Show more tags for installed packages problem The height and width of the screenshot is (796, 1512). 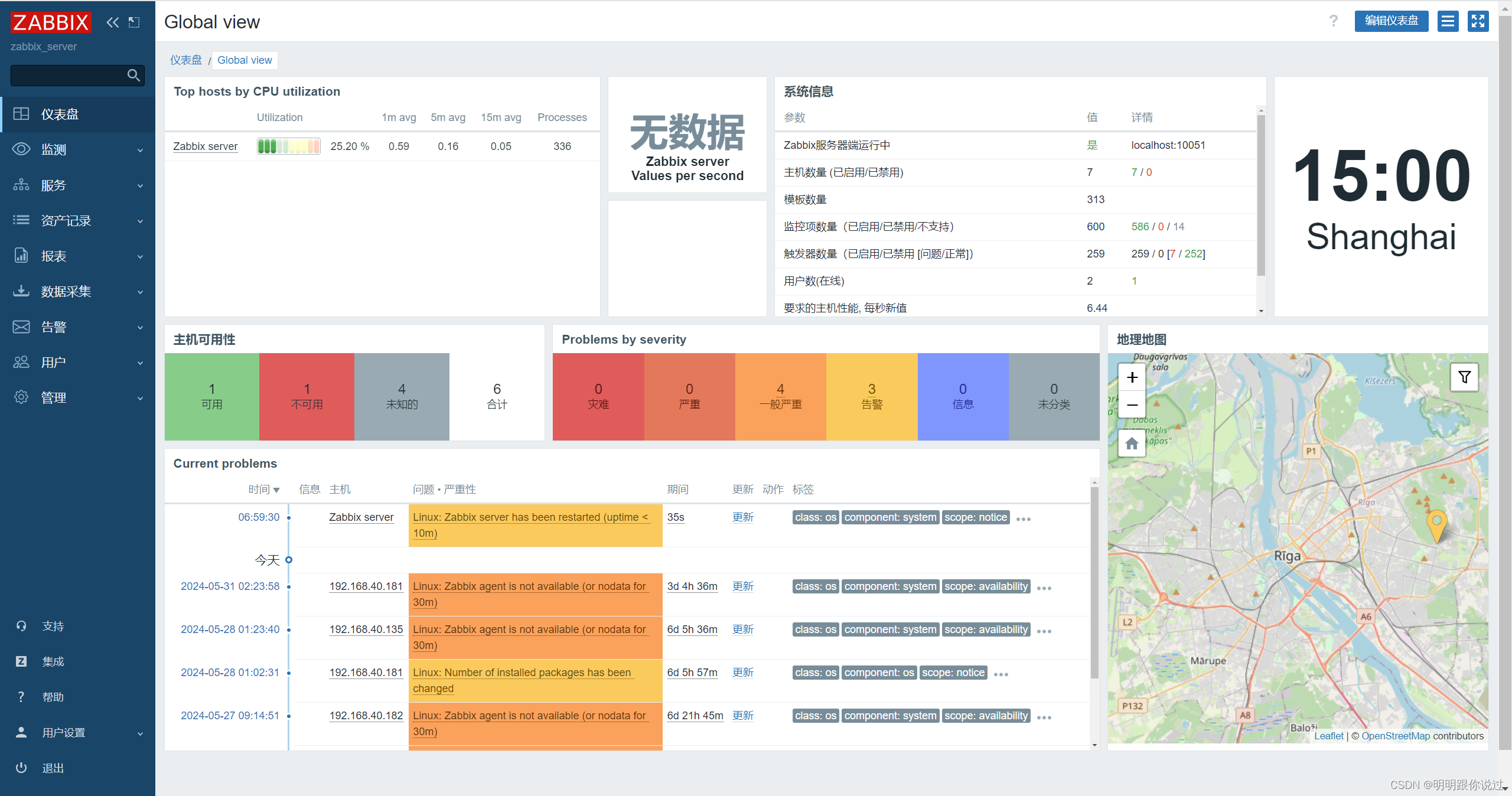point(1001,674)
